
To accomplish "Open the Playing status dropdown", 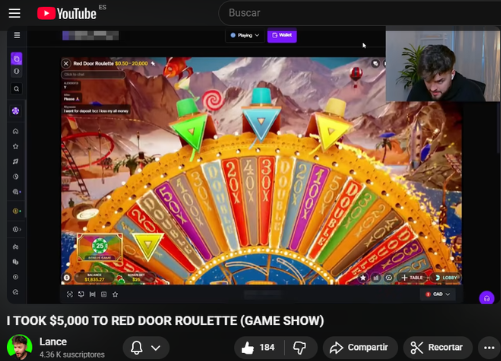I will 245,35.
